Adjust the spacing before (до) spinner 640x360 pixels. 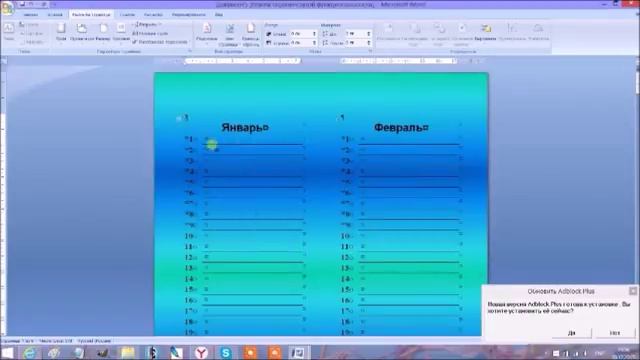369,34
